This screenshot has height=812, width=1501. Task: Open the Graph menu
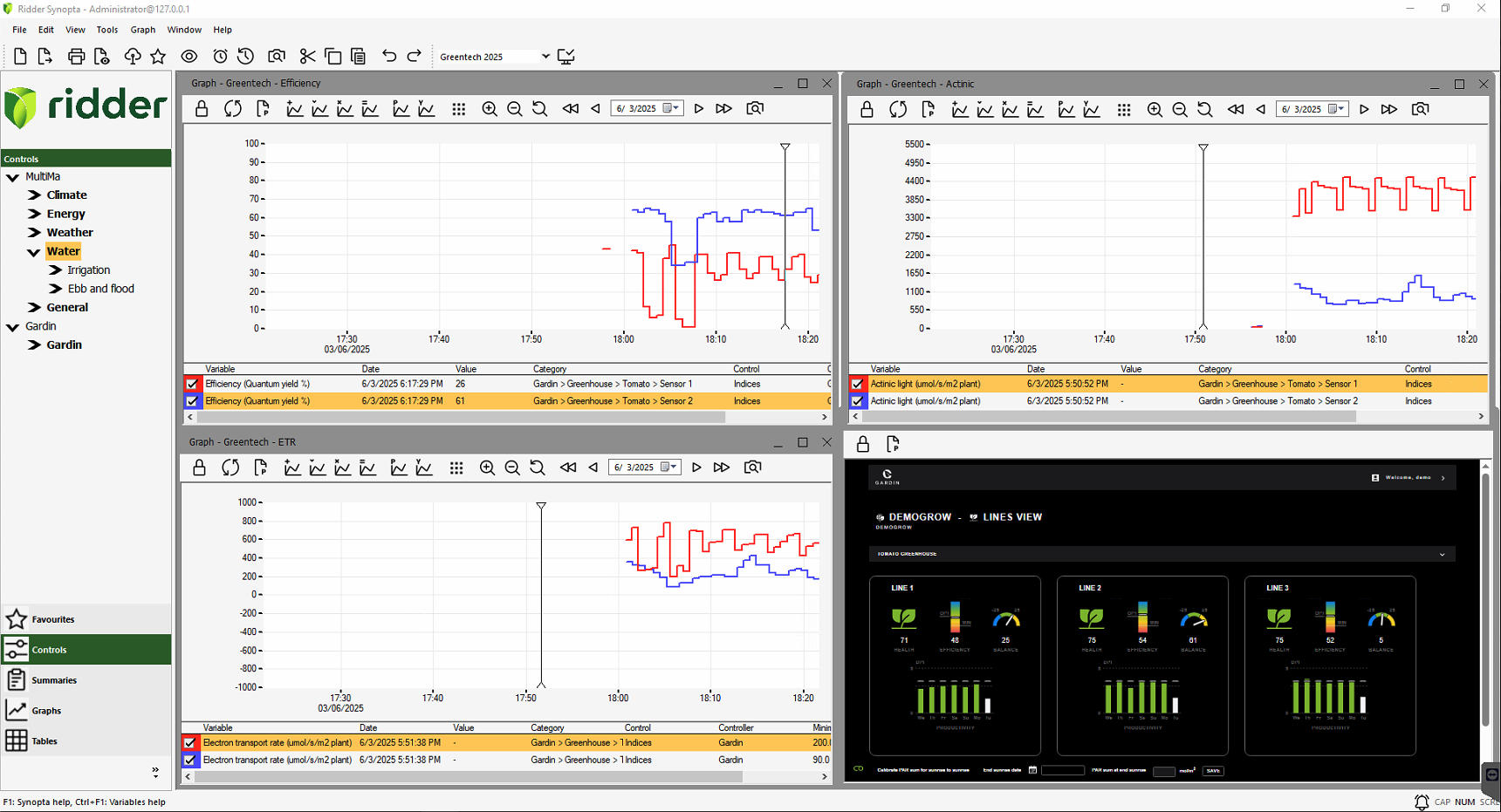[142, 30]
